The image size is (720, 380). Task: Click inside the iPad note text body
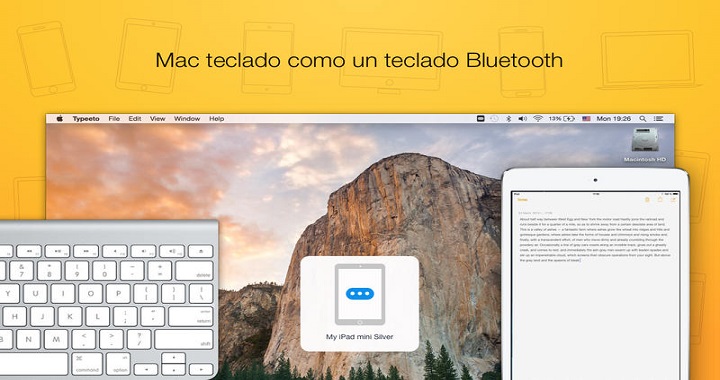[x=595, y=240]
